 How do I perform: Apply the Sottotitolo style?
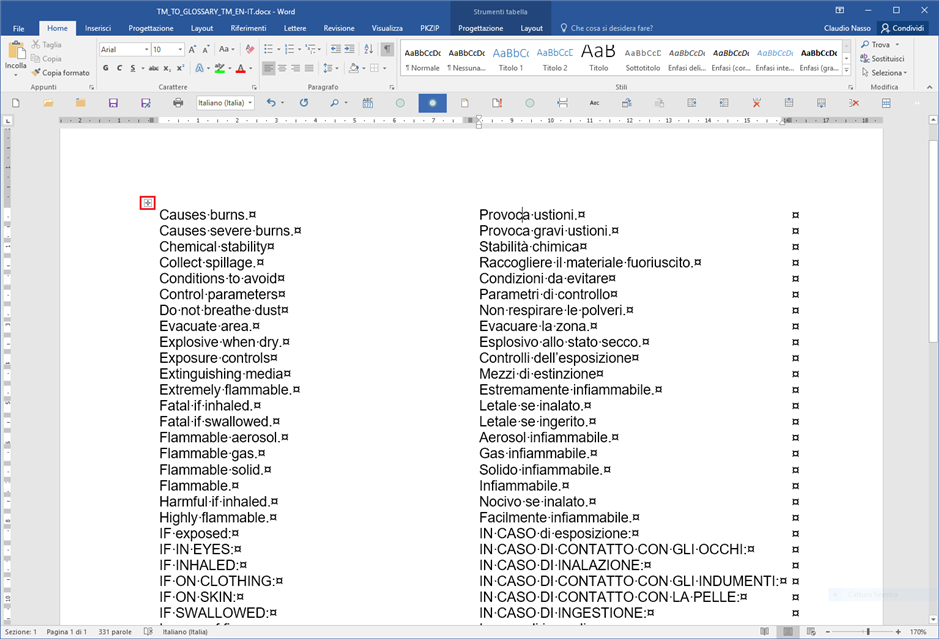(x=643, y=59)
